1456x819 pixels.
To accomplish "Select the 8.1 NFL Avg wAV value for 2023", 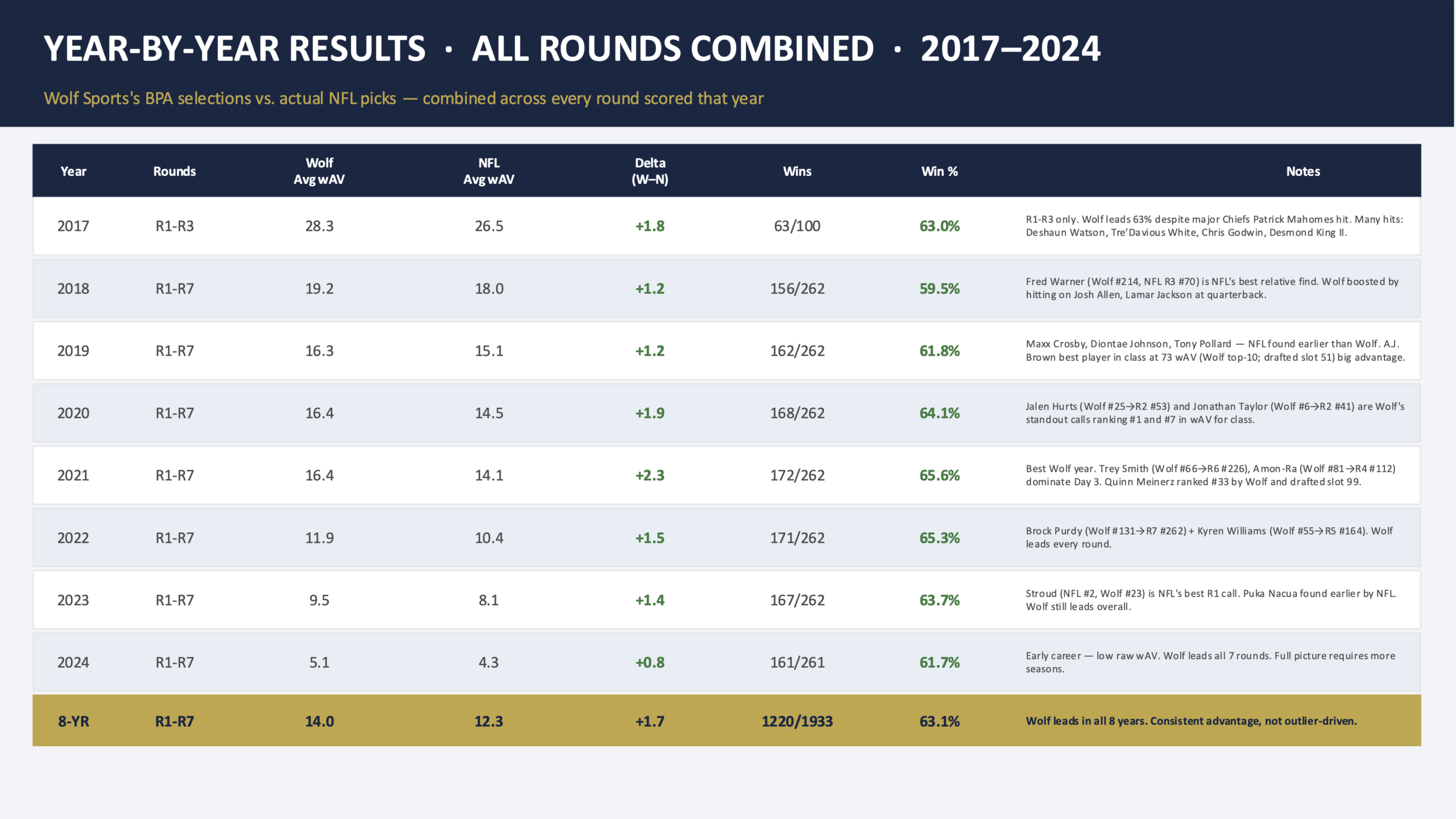I will 489,600.
